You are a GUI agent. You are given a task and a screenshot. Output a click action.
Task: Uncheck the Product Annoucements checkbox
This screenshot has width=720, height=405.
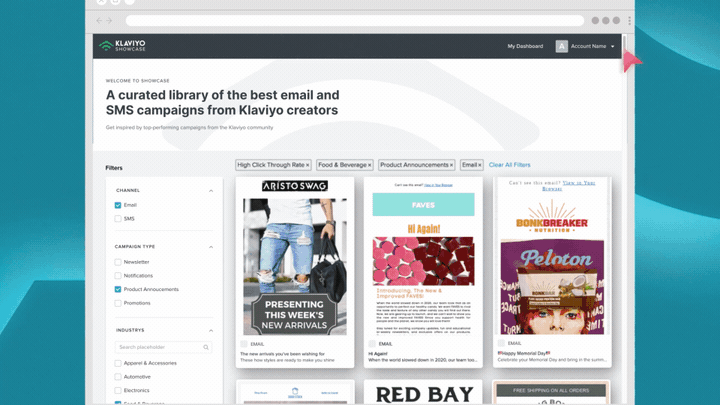point(118,289)
